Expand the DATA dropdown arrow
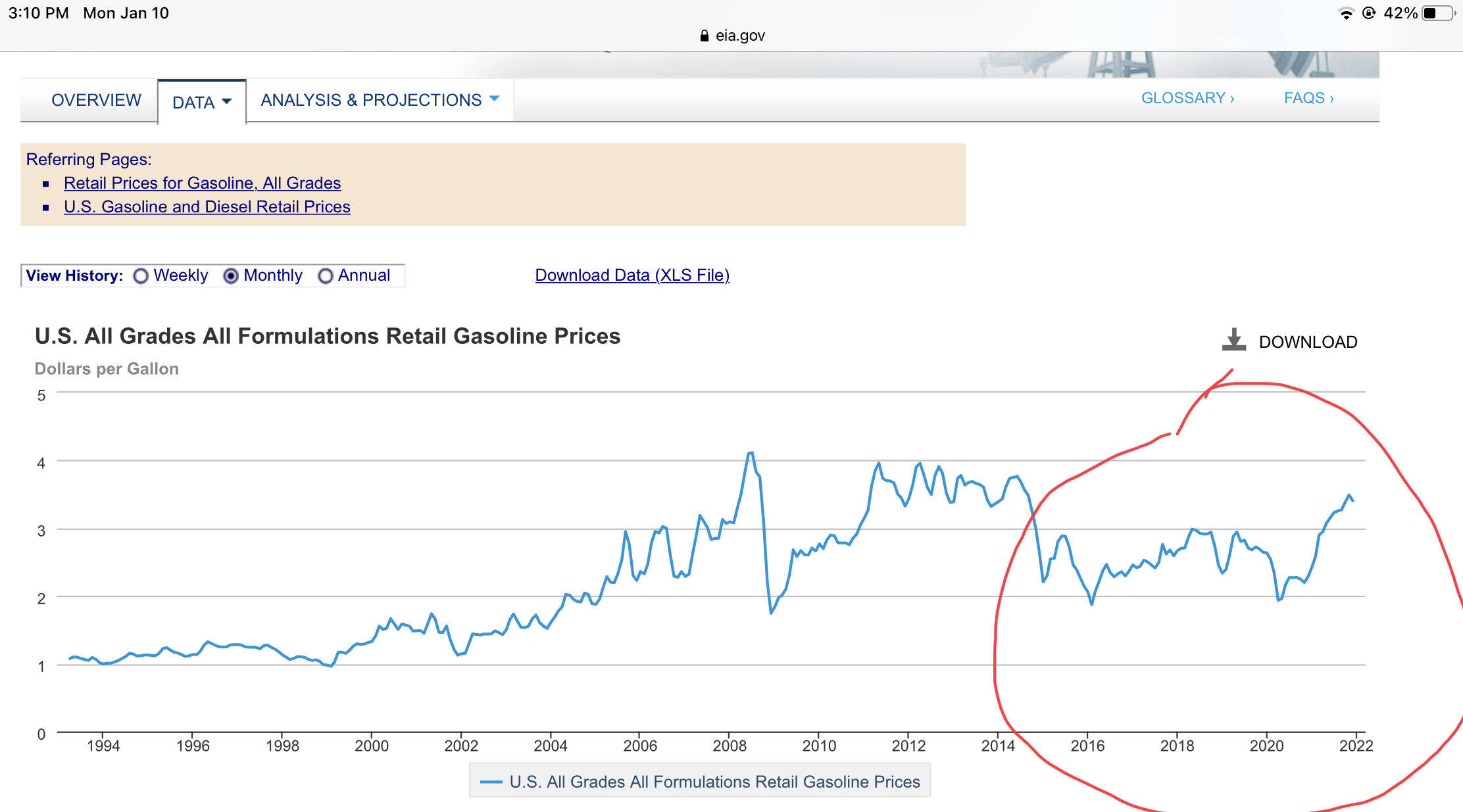 click(227, 101)
